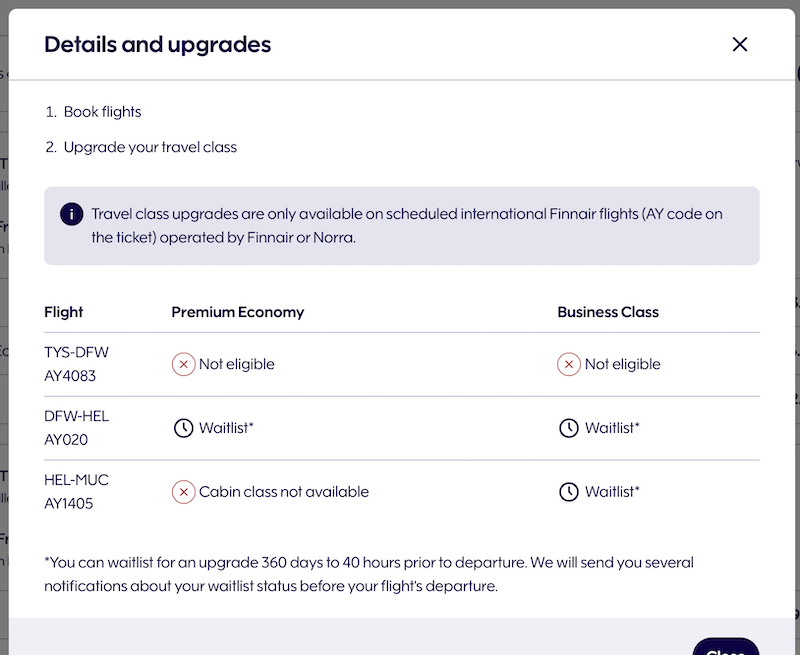
Task: Click the Flight column header
Action: coord(64,312)
